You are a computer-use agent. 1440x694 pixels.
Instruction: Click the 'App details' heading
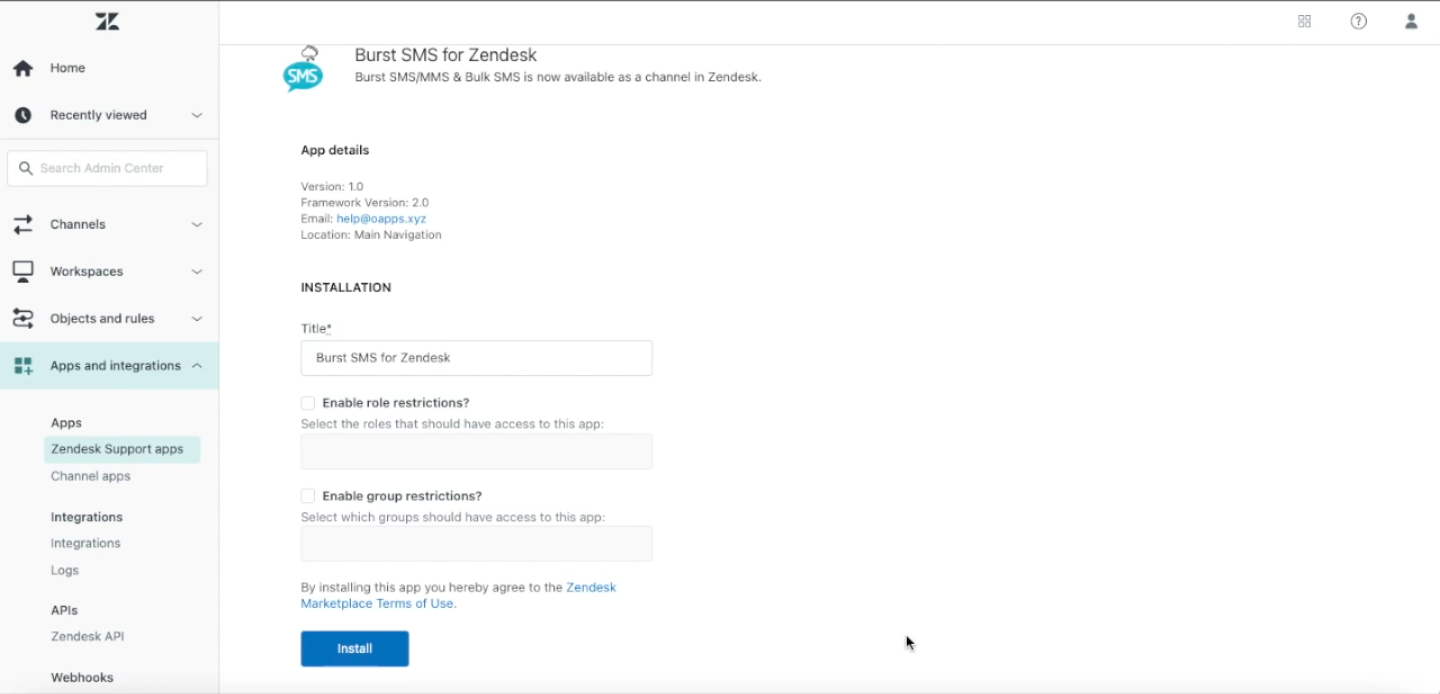(335, 150)
